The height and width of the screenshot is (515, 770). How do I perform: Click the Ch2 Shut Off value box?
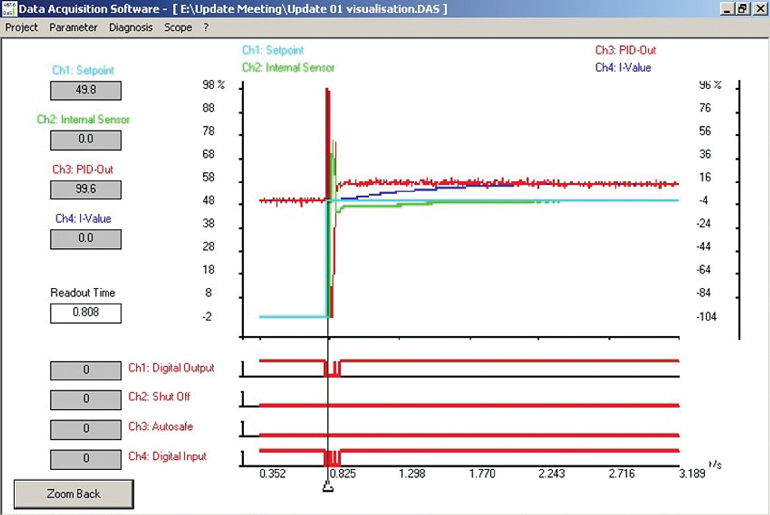(x=85, y=398)
